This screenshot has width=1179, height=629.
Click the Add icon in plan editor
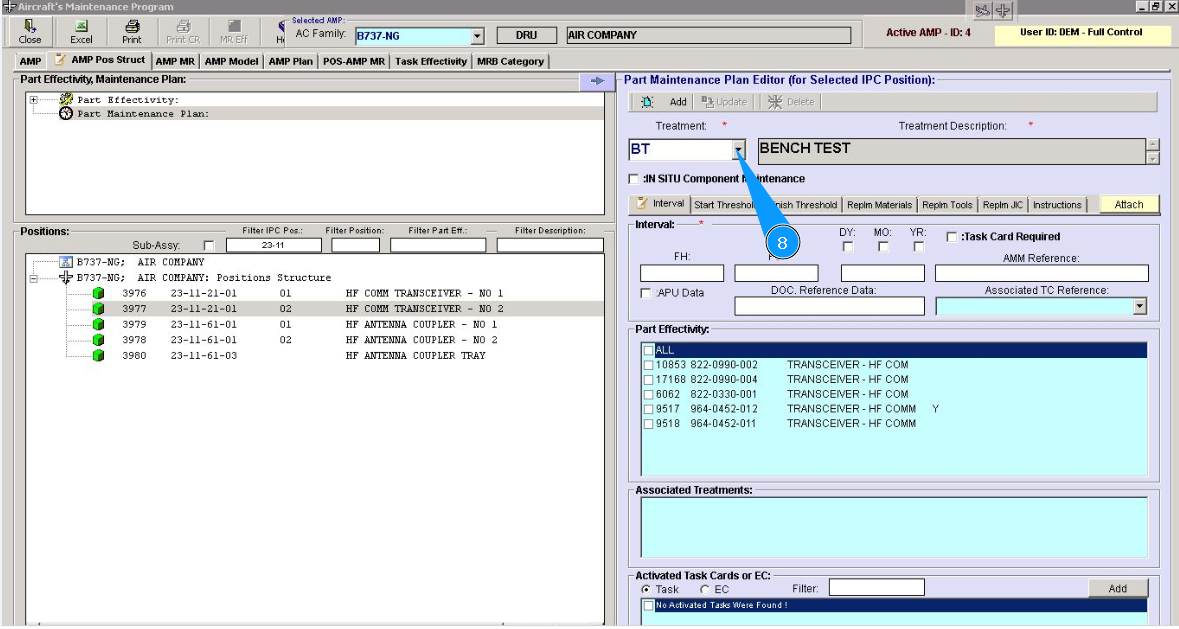[648, 102]
